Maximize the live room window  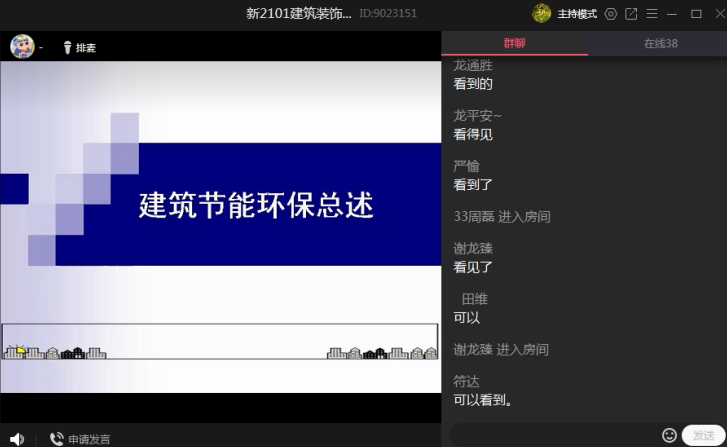[696, 14]
